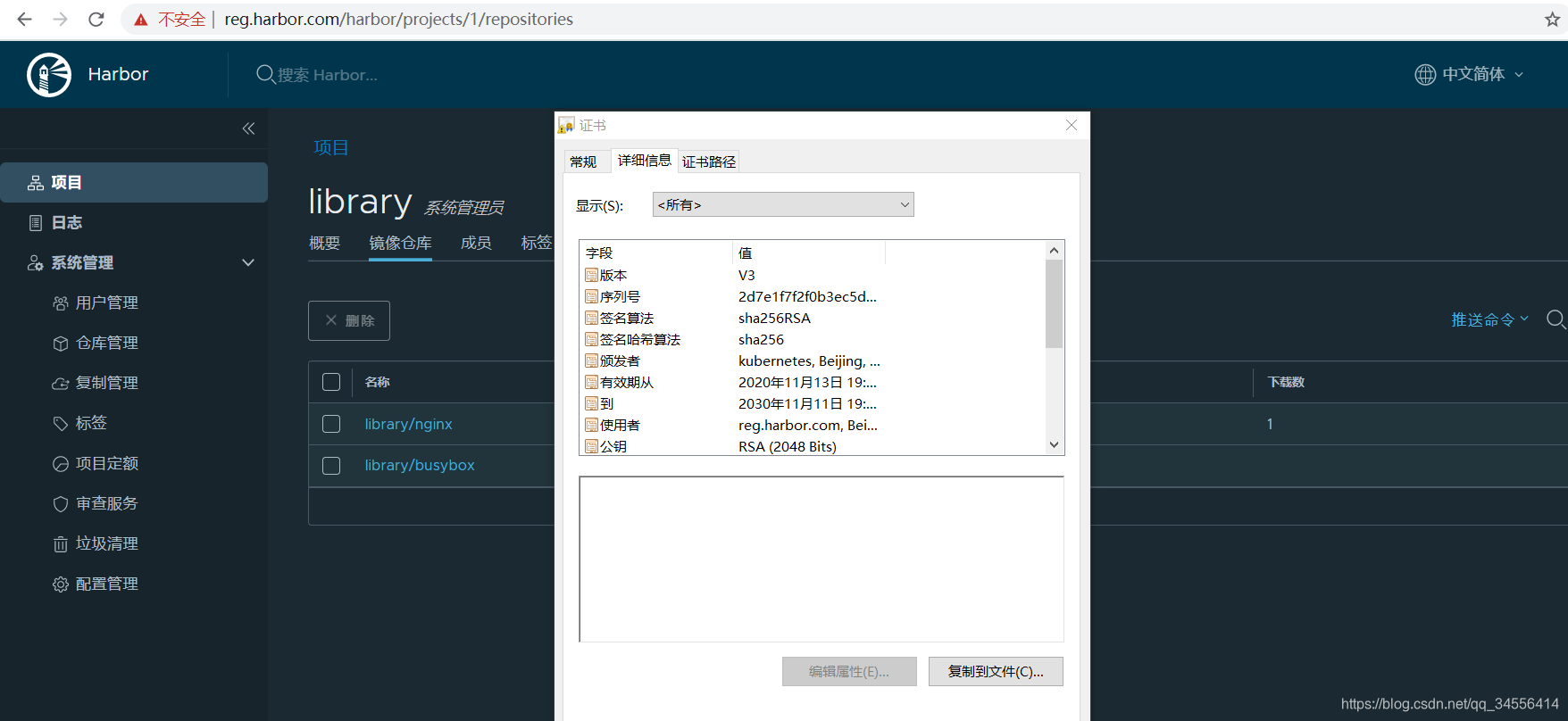Expand the 推送命令 dropdown

click(x=1489, y=319)
